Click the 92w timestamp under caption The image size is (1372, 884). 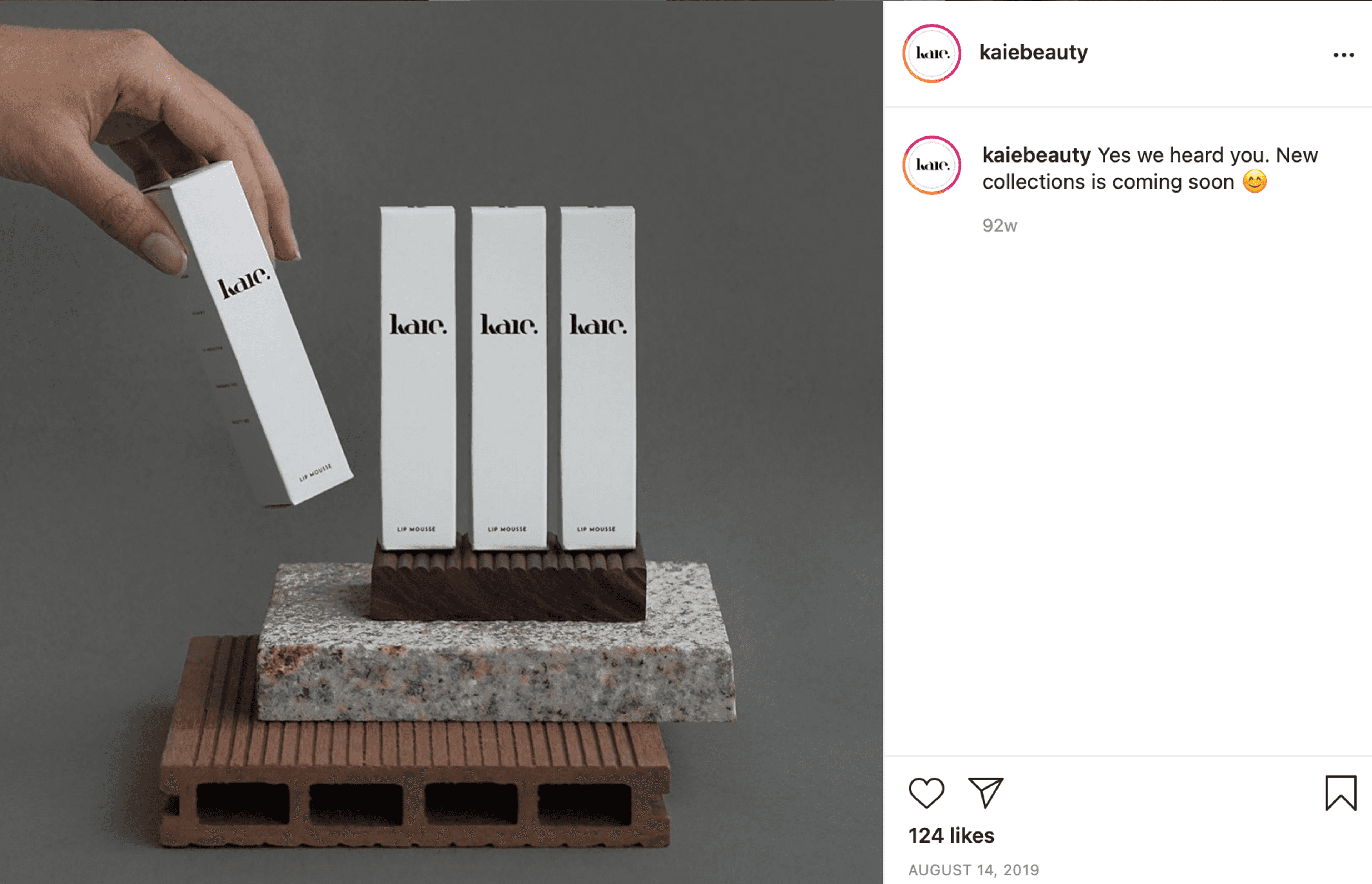(999, 226)
